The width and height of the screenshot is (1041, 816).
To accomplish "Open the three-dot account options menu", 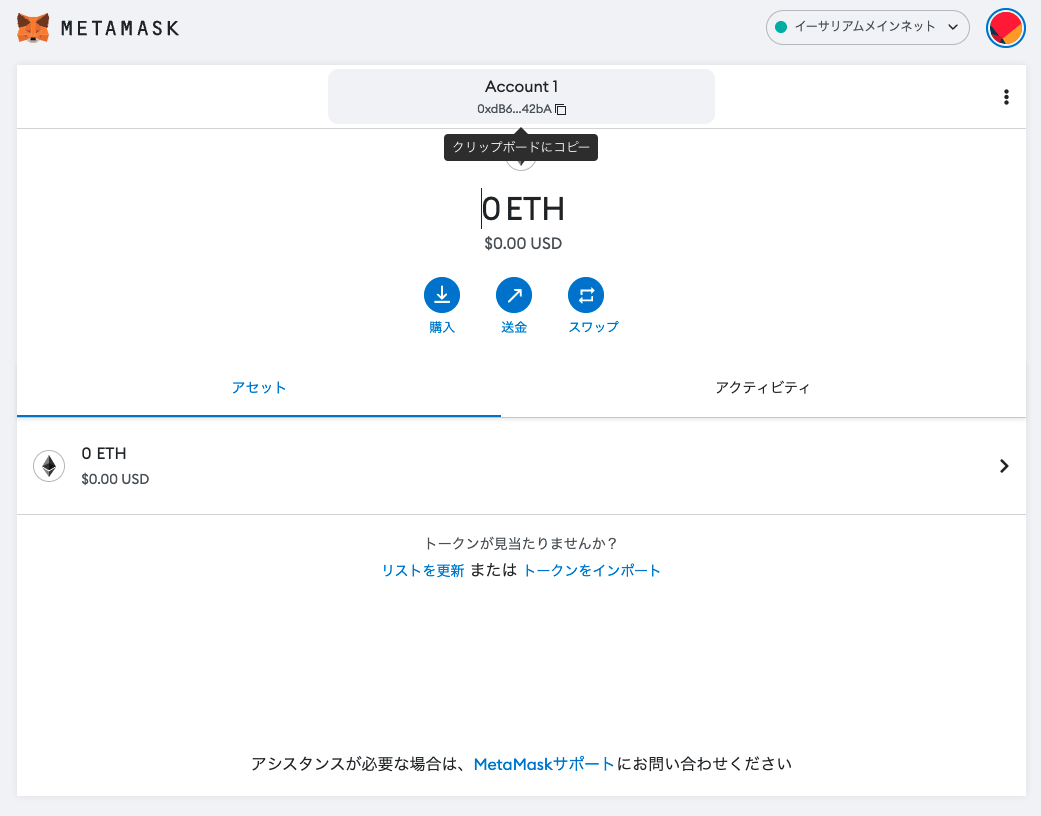I will (1006, 97).
